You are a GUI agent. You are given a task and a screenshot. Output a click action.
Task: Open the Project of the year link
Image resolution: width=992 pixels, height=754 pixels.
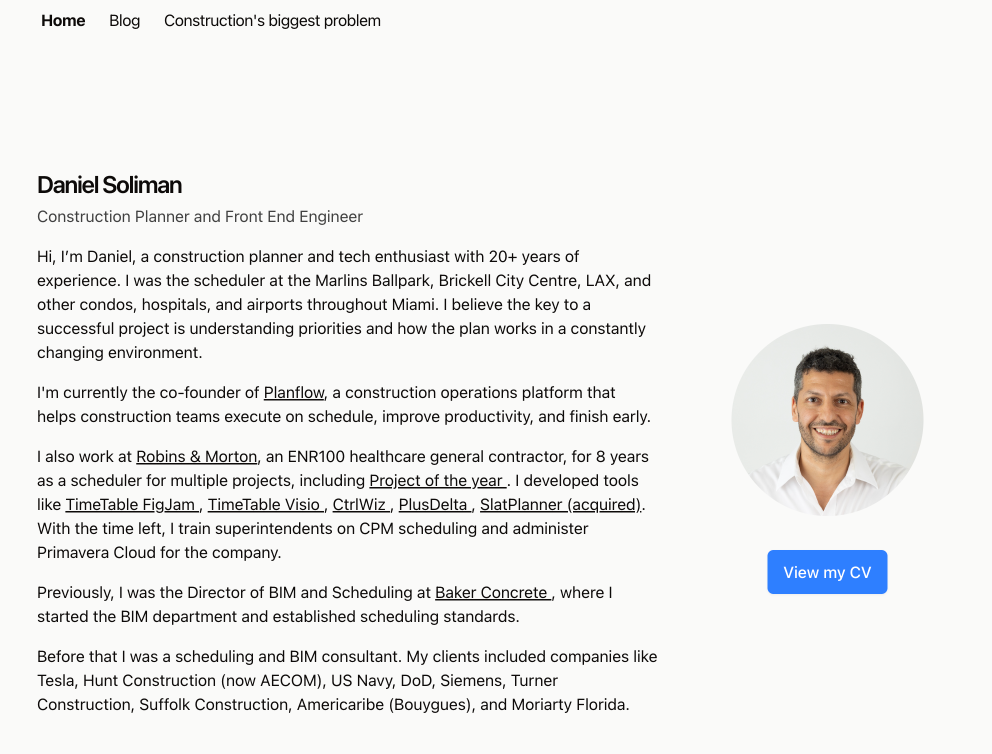438,481
